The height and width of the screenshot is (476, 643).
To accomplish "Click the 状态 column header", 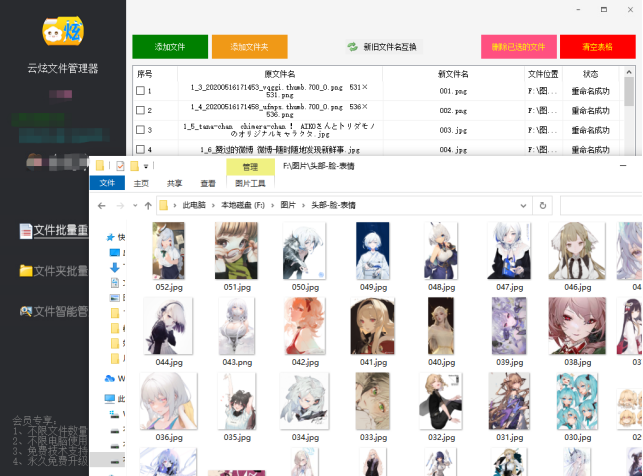I will tap(591, 74).
